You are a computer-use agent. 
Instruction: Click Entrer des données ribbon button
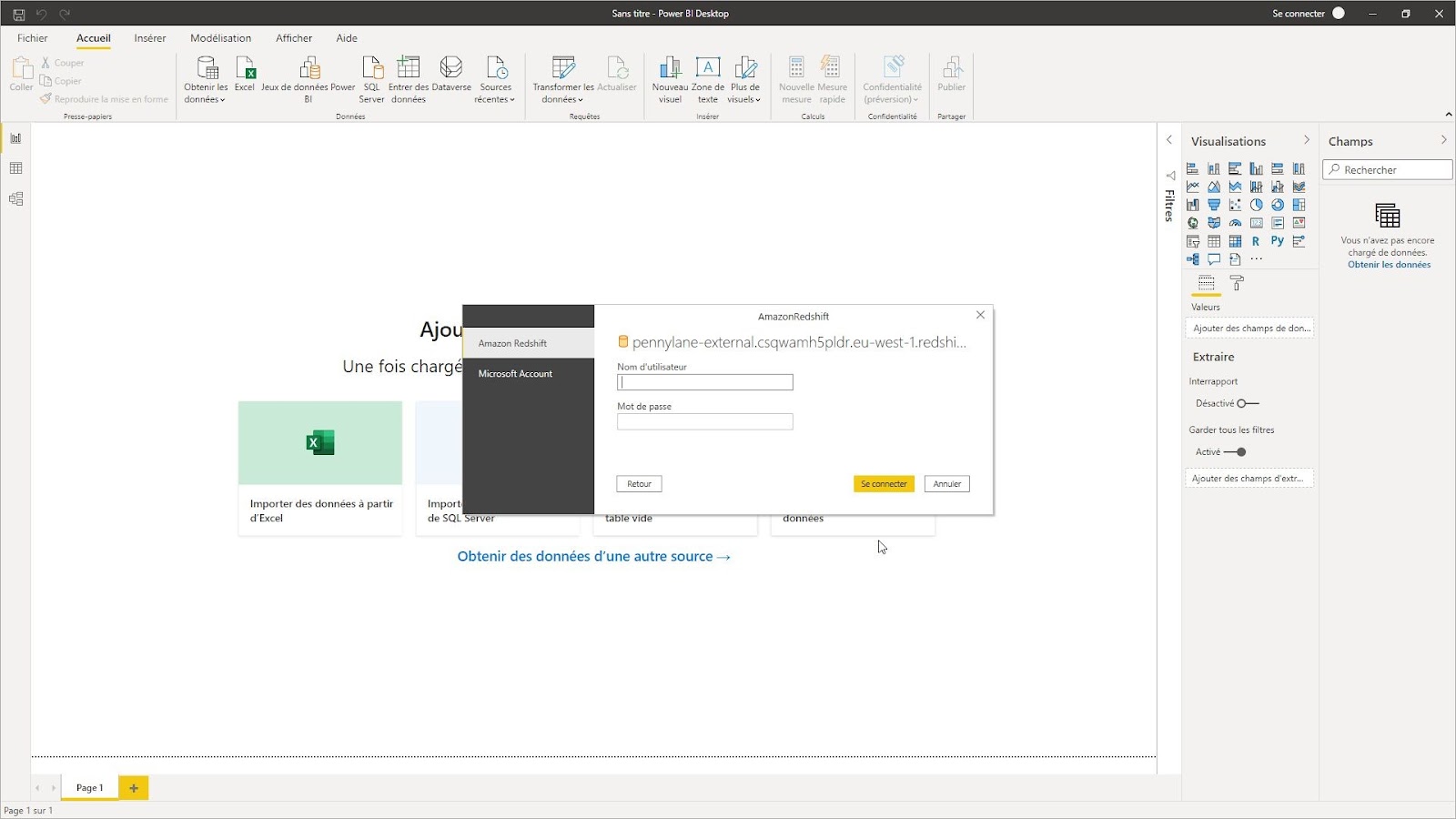tap(409, 80)
